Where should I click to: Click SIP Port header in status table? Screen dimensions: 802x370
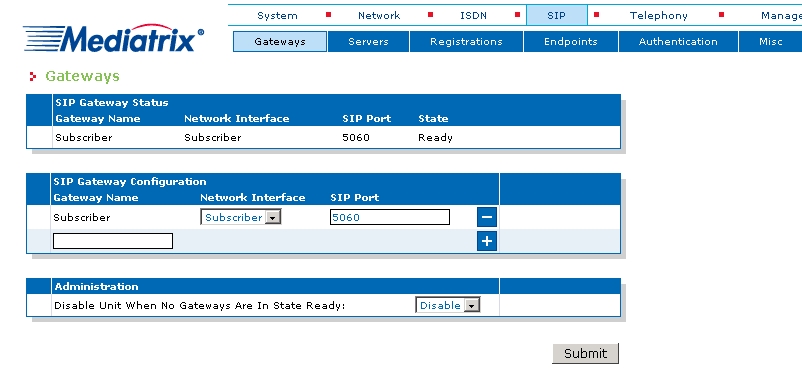(367, 119)
